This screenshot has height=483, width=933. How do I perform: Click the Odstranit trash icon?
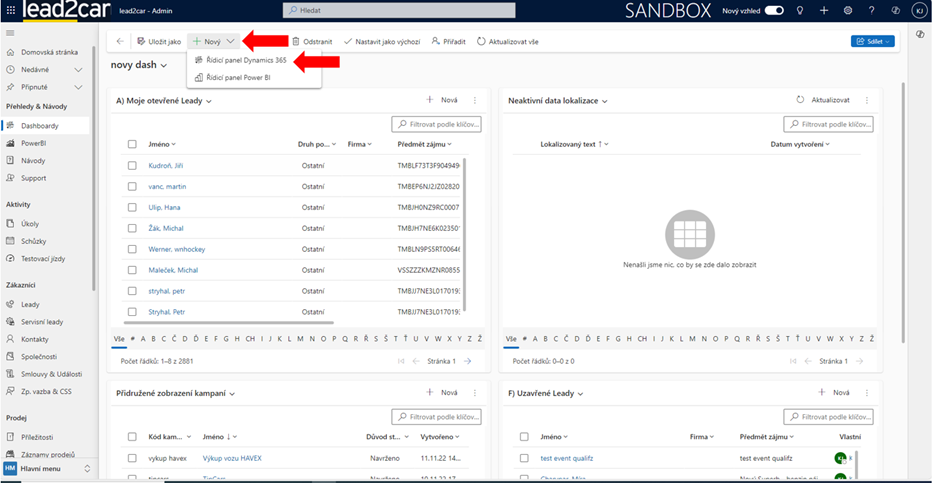296,41
